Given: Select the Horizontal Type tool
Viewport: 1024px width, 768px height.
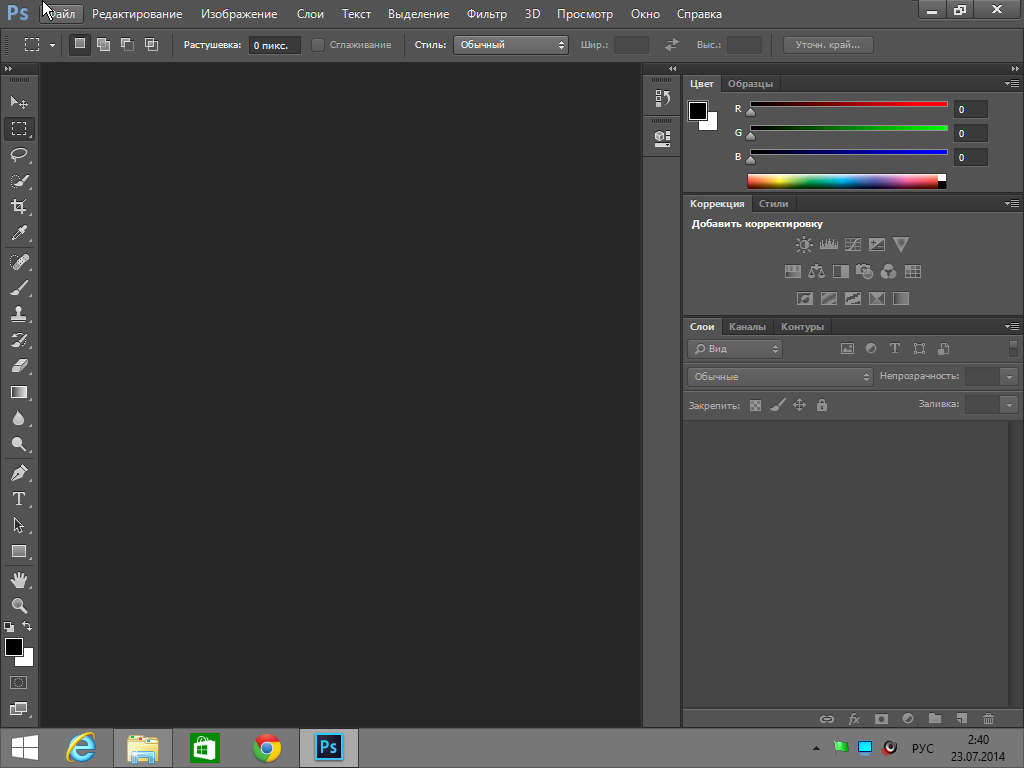Looking at the screenshot, I should click(18, 499).
